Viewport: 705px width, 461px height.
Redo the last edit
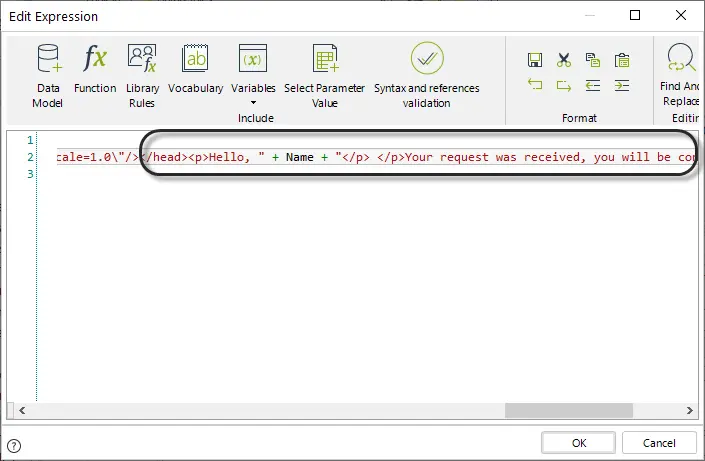(x=563, y=85)
